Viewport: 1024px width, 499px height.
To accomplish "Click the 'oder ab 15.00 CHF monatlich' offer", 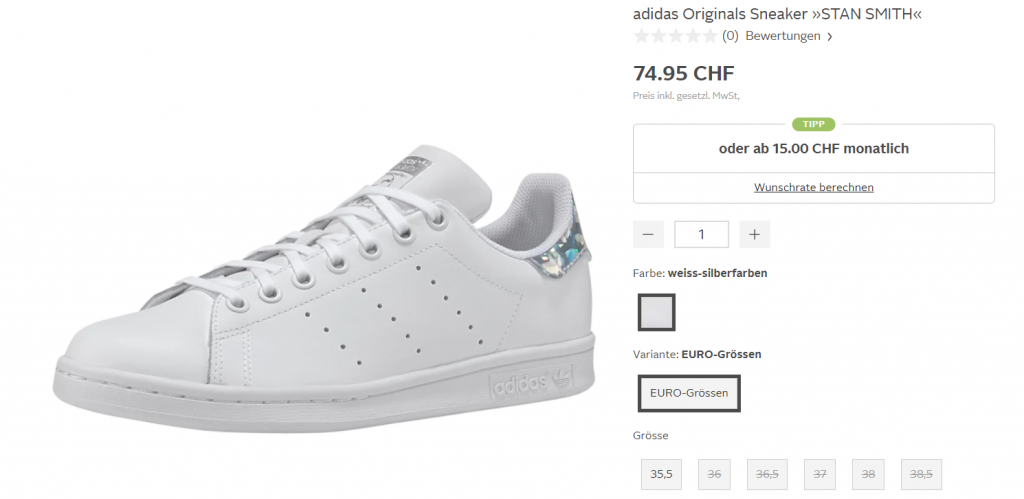I will coord(814,149).
